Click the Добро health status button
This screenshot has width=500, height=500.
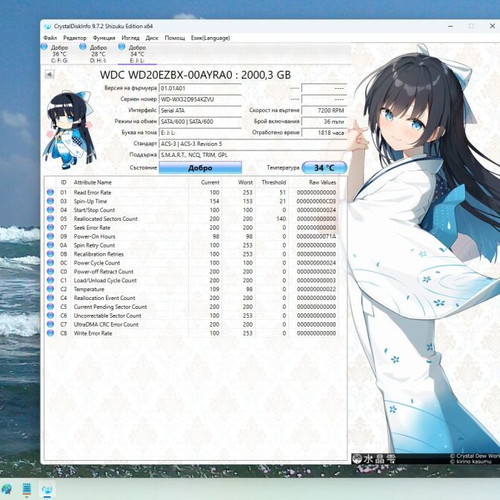click(x=200, y=168)
